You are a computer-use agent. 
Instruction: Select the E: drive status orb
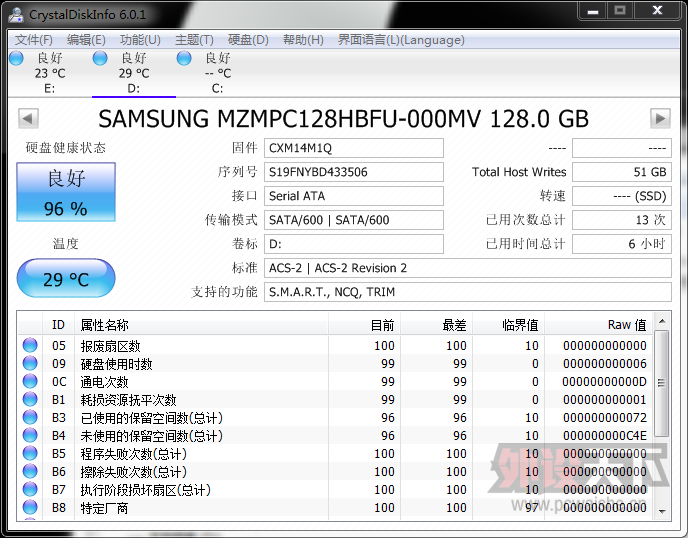16,58
